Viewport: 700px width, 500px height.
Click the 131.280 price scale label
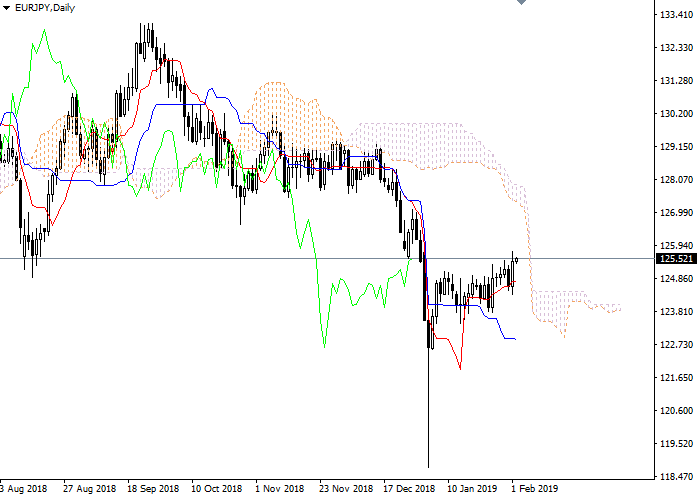pyautogui.click(x=676, y=81)
